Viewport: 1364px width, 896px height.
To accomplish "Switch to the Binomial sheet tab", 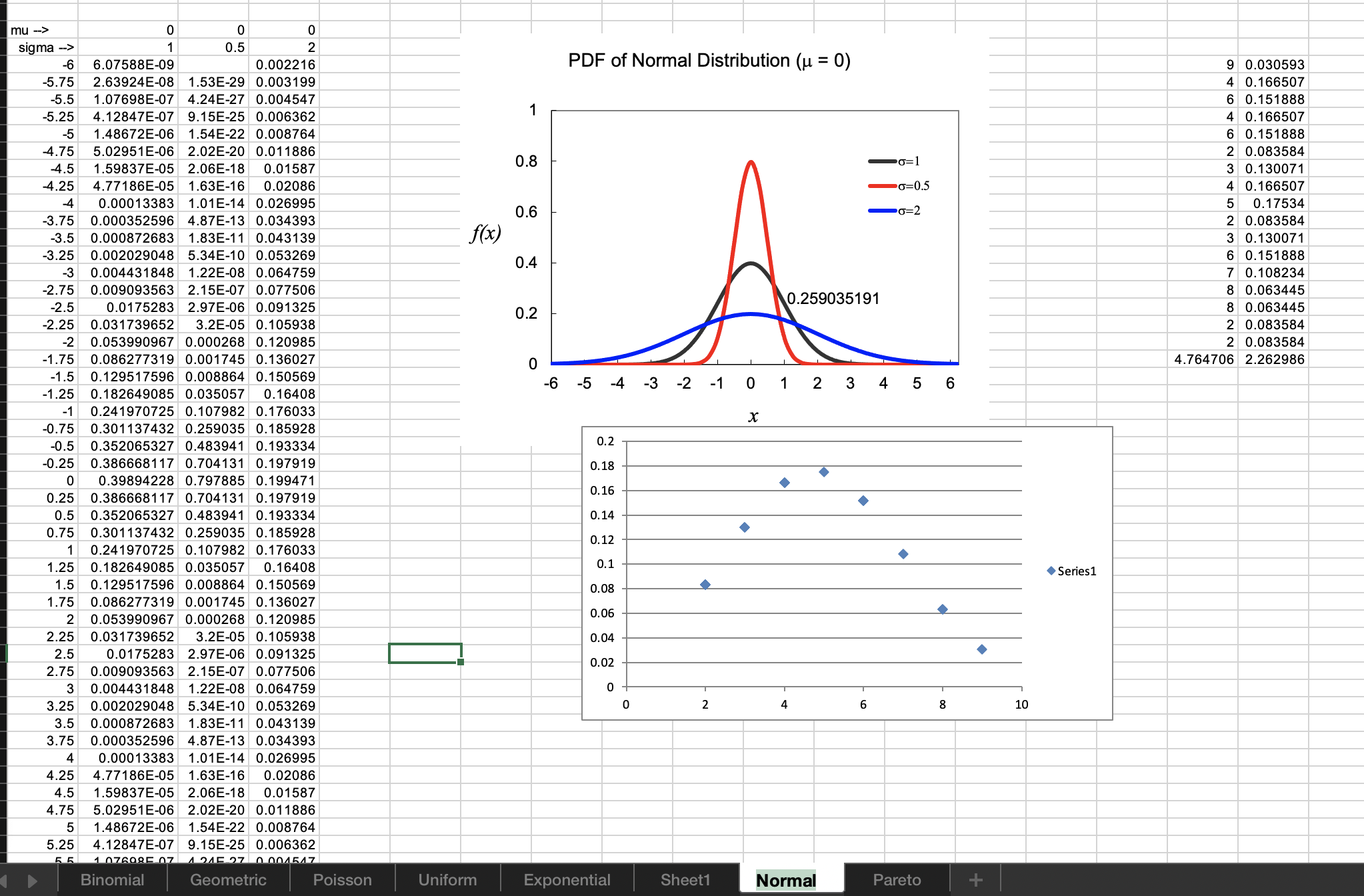I will (112, 880).
